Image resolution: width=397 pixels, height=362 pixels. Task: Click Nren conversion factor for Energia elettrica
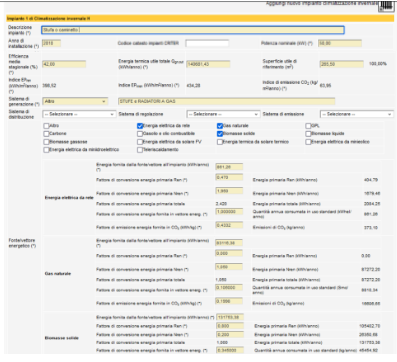tap(229, 191)
